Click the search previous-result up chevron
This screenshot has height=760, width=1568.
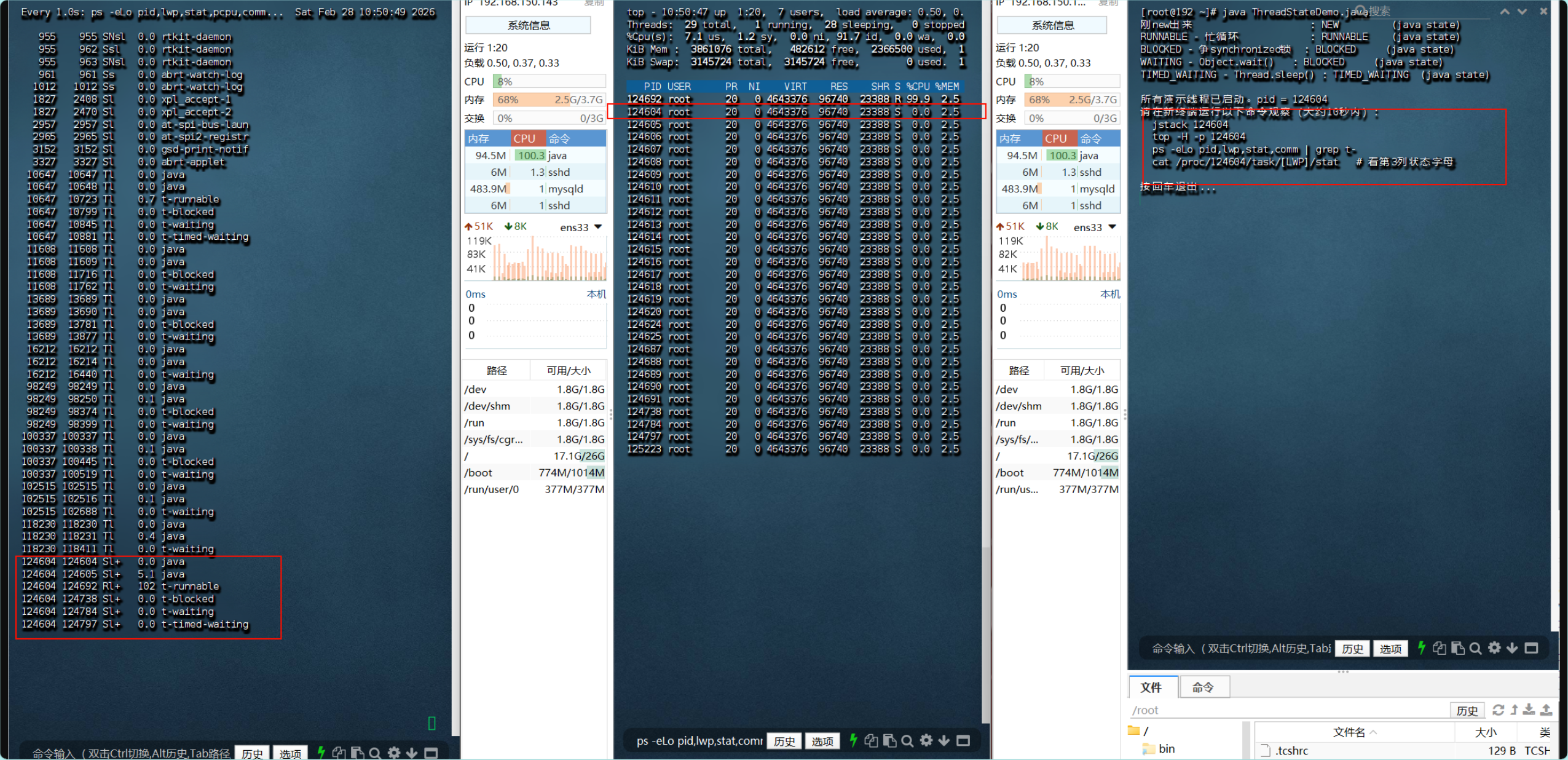pos(1504,11)
